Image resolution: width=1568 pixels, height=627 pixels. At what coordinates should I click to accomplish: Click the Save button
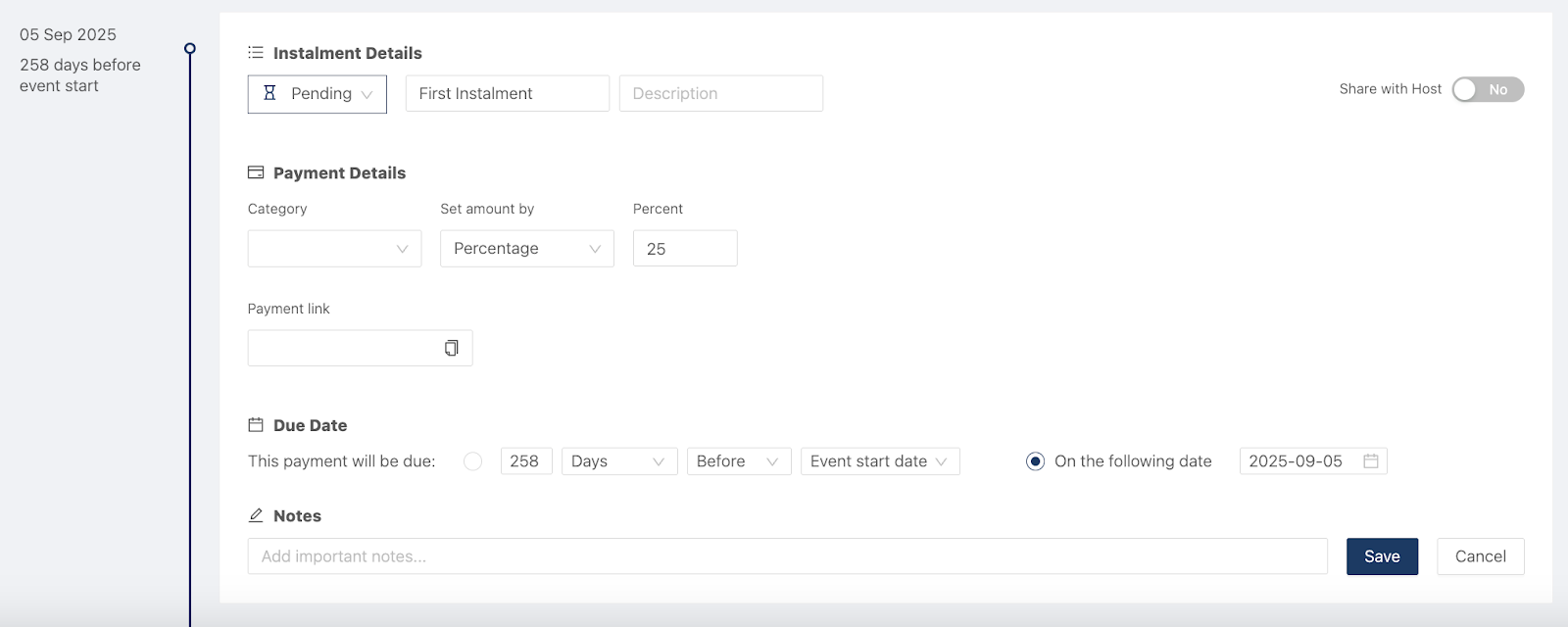click(1382, 556)
